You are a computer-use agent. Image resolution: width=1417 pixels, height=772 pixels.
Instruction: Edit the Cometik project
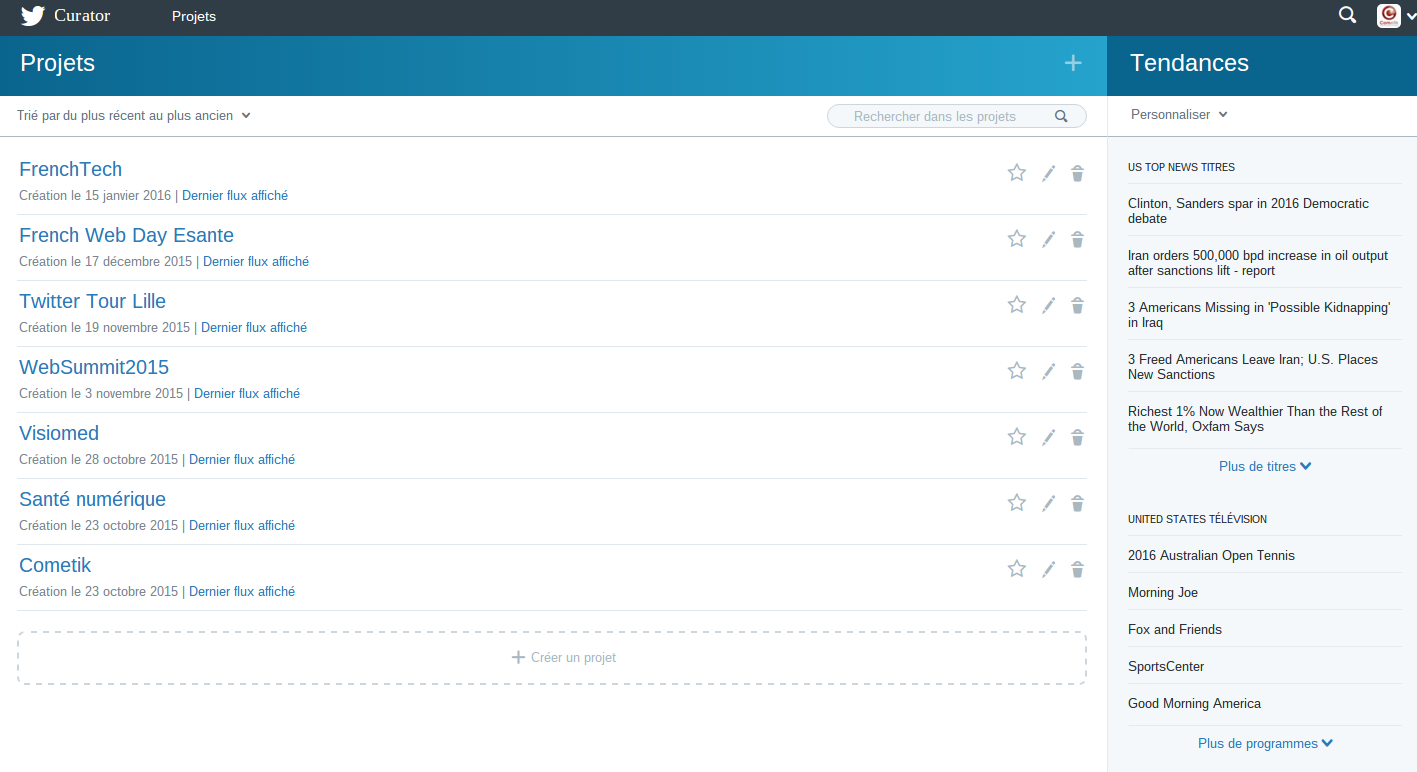[x=1048, y=569]
